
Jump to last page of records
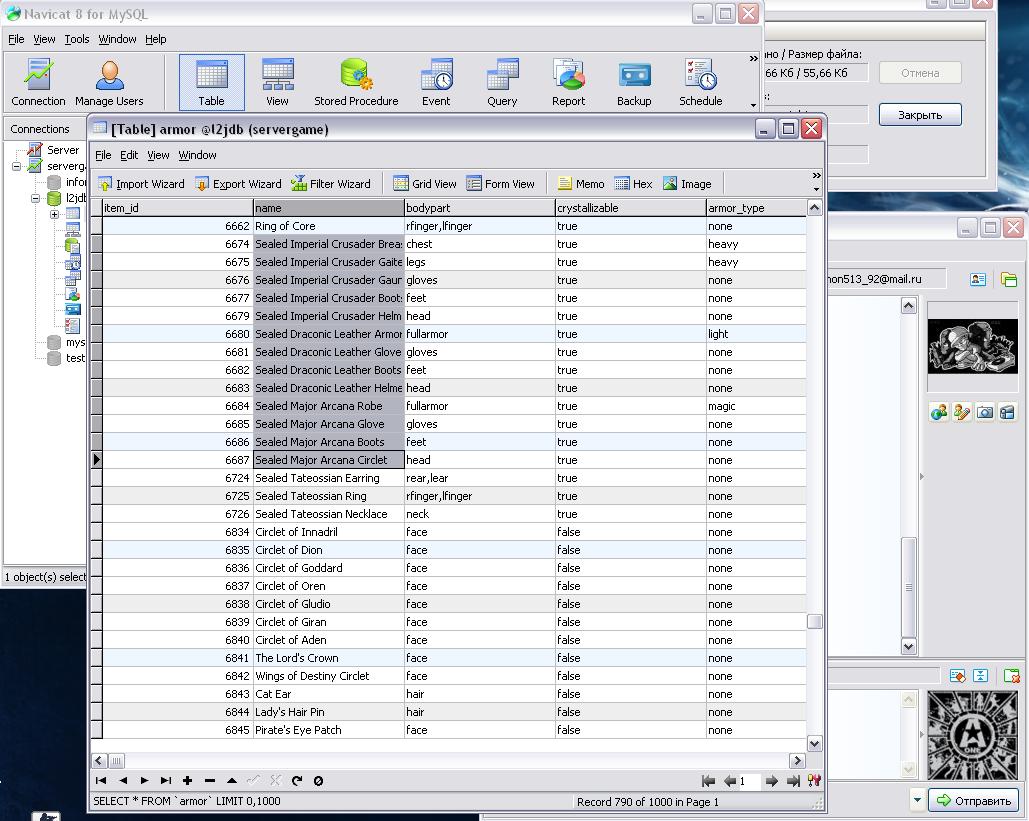[x=793, y=781]
